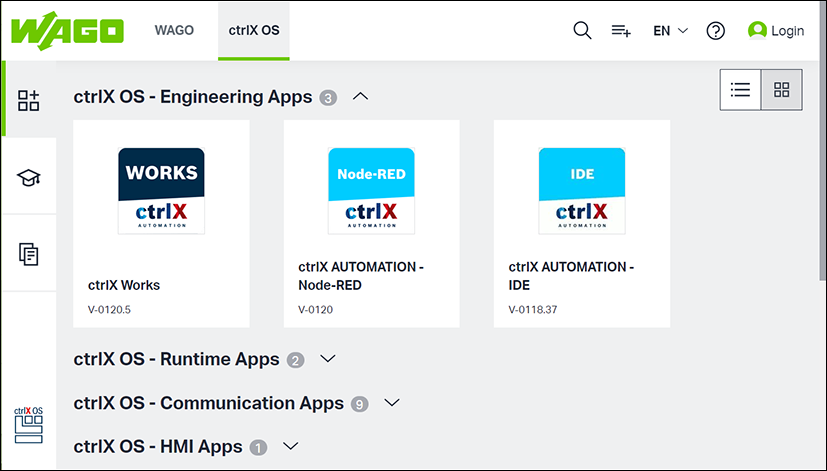Viewport: 827px width, 471px height.
Task: Click the vertical page scrollbar
Action: point(823,141)
